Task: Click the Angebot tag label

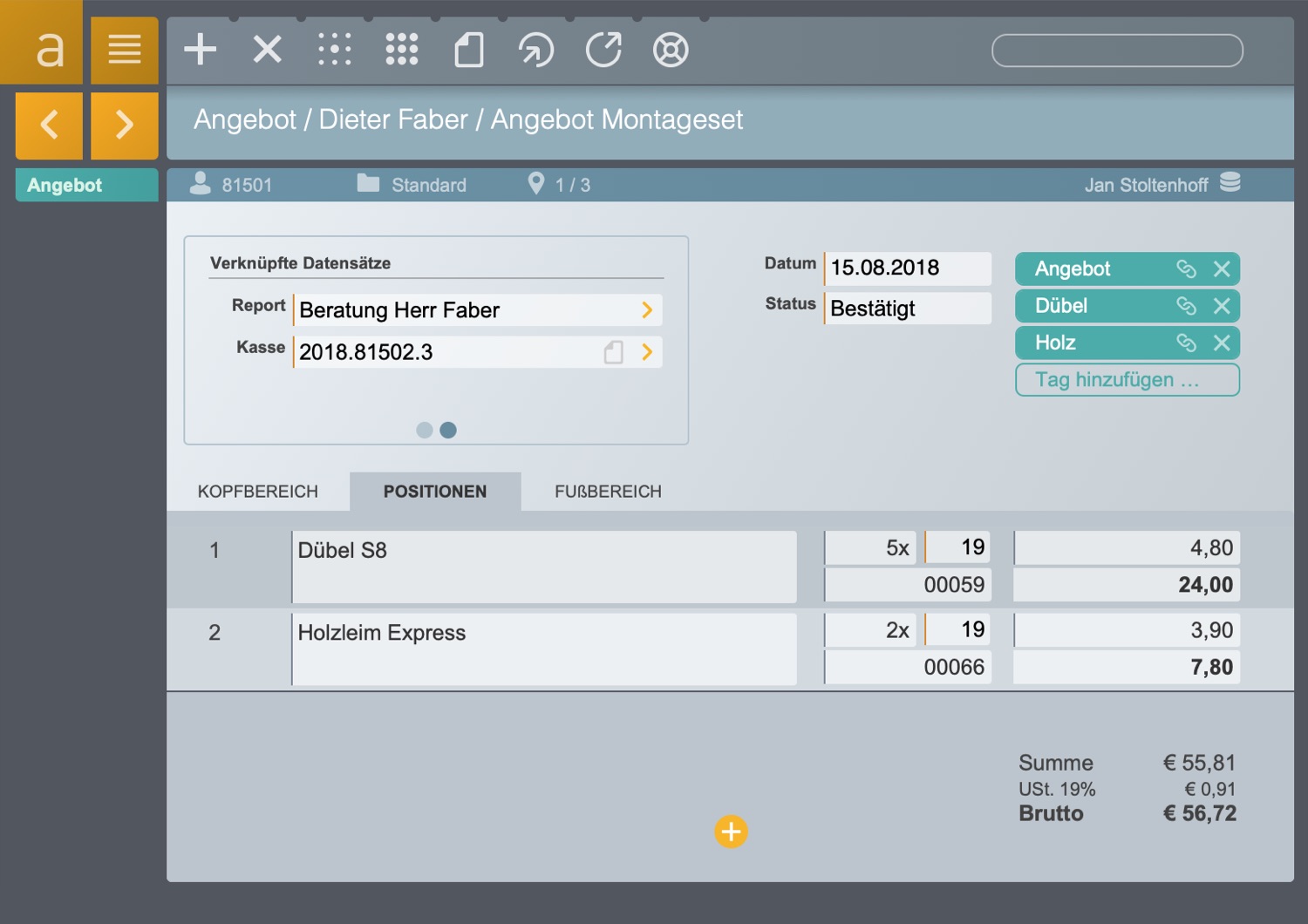Action: pyautogui.click(x=1073, y=269)
